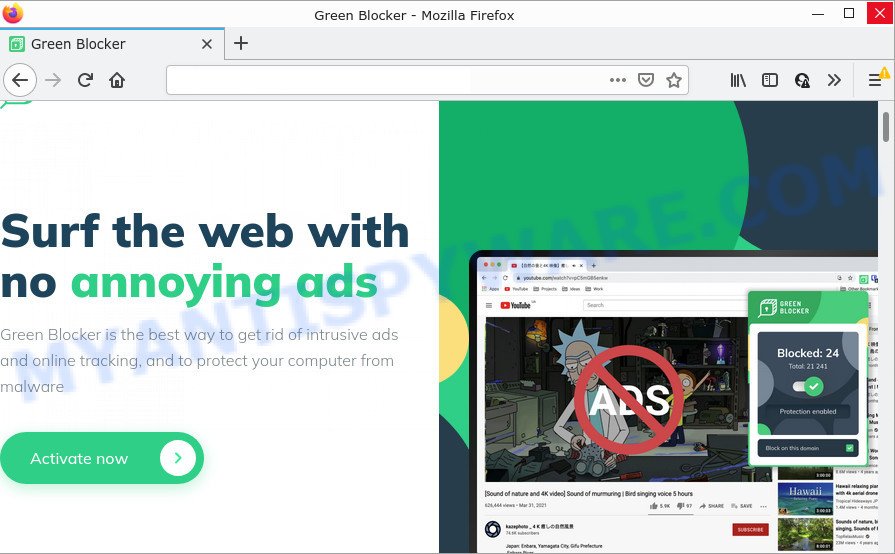
Task: Click the YouTube logo in screenshot
Action: [x=515, y=305]
